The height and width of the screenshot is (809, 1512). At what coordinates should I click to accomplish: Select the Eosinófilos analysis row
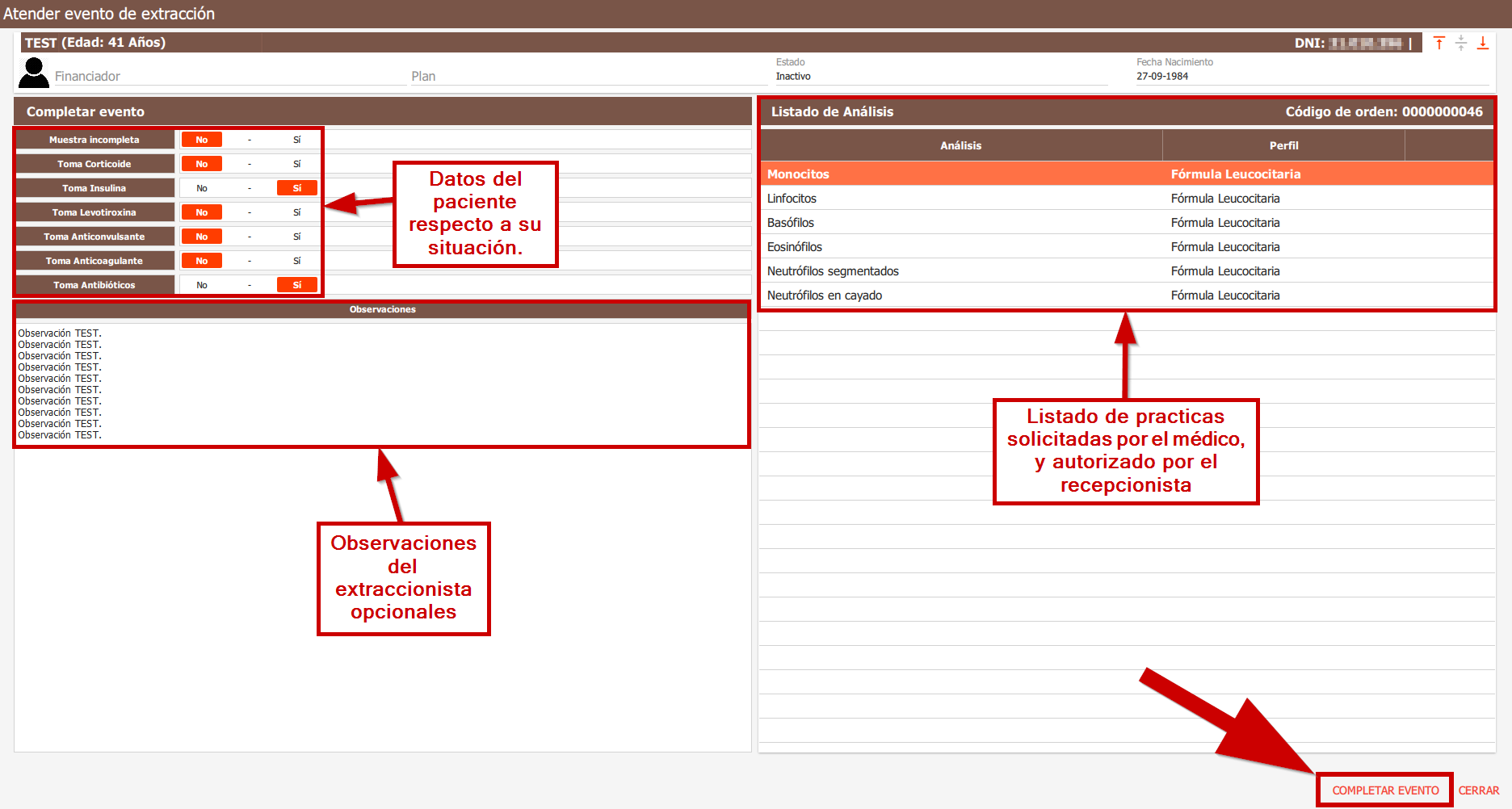point(961,247)
